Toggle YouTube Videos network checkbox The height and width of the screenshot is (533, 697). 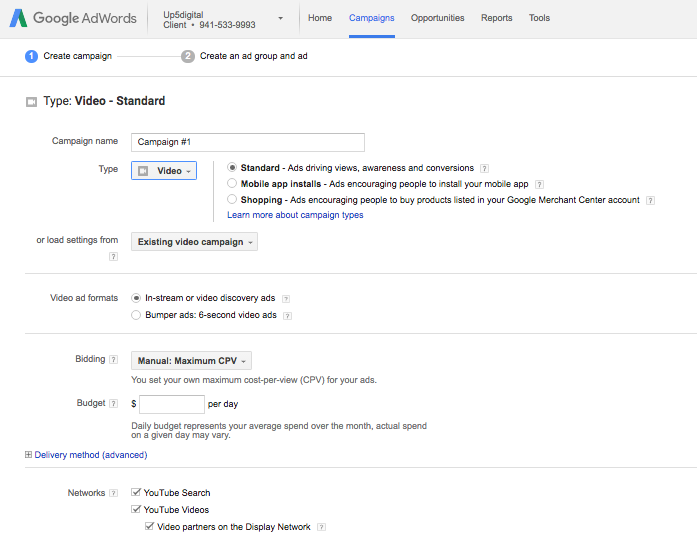pyautogui.click(x=136, y=509)
